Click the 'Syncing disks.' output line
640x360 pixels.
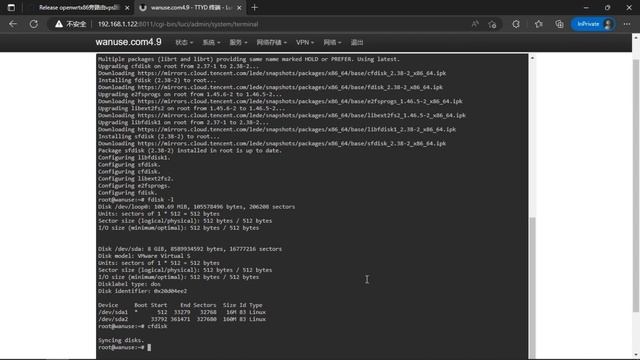(121, 340)
